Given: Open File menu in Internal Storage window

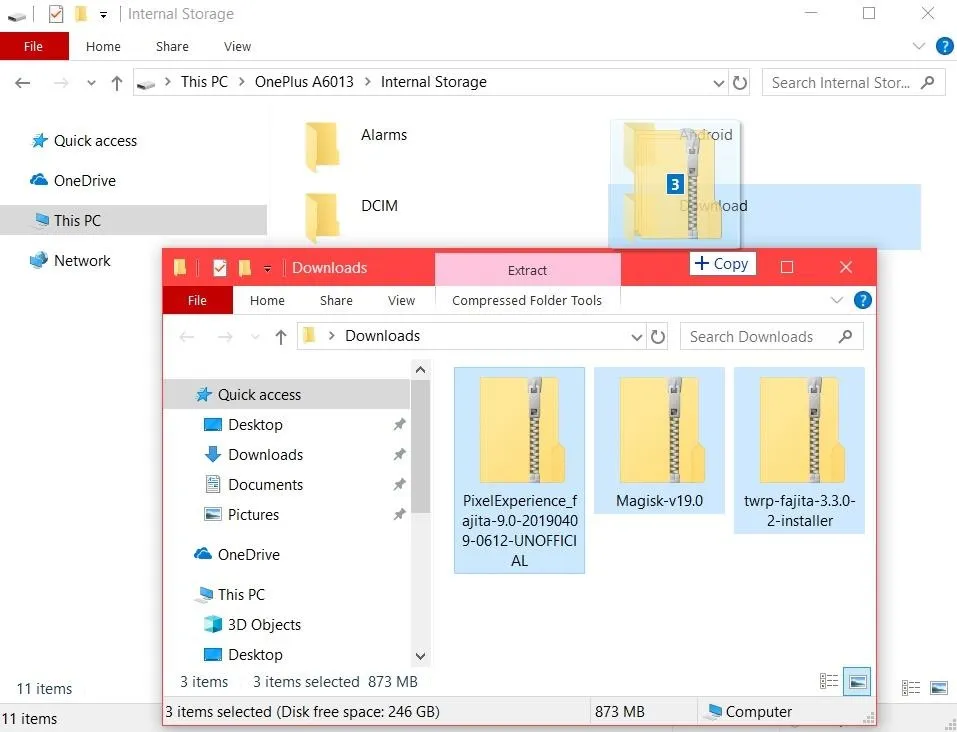Looking at the screenshot, I should pyautogui.click(x=34, y=46).
